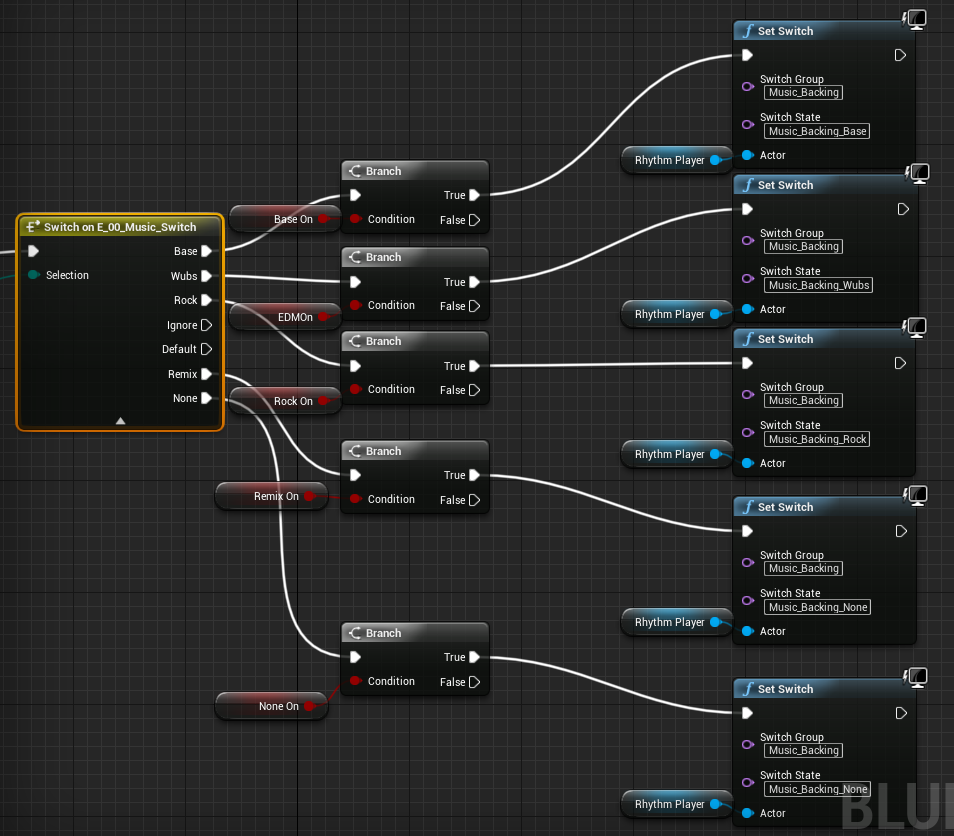The image size is (954, 836).
Task: Click Switch Group pin in Music_Backing_Wubs node
Action: tap(748, 240)
